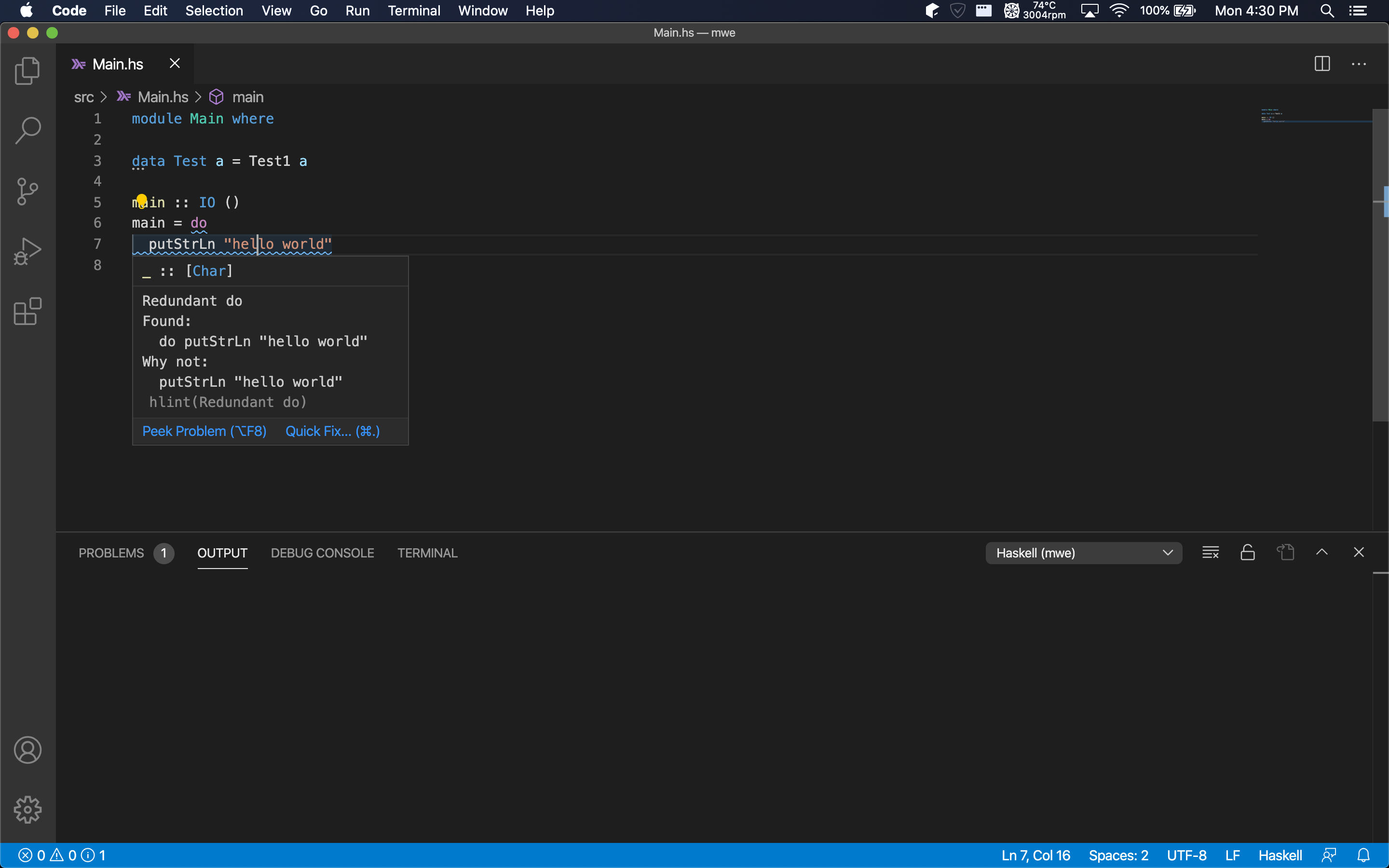Open the Go menu
Screen dimensions: 1389x868
[318, 11]
